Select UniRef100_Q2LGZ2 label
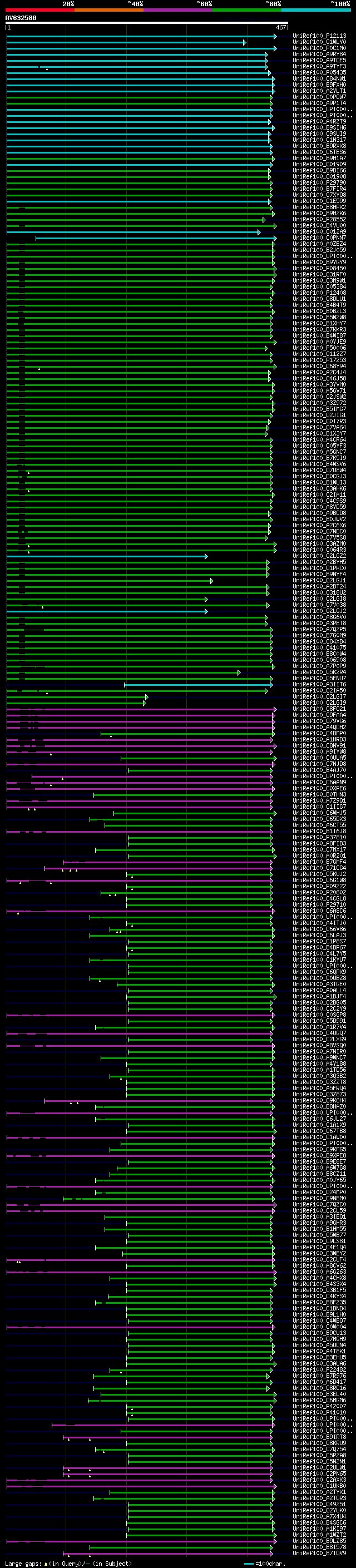 coord(319,556)
